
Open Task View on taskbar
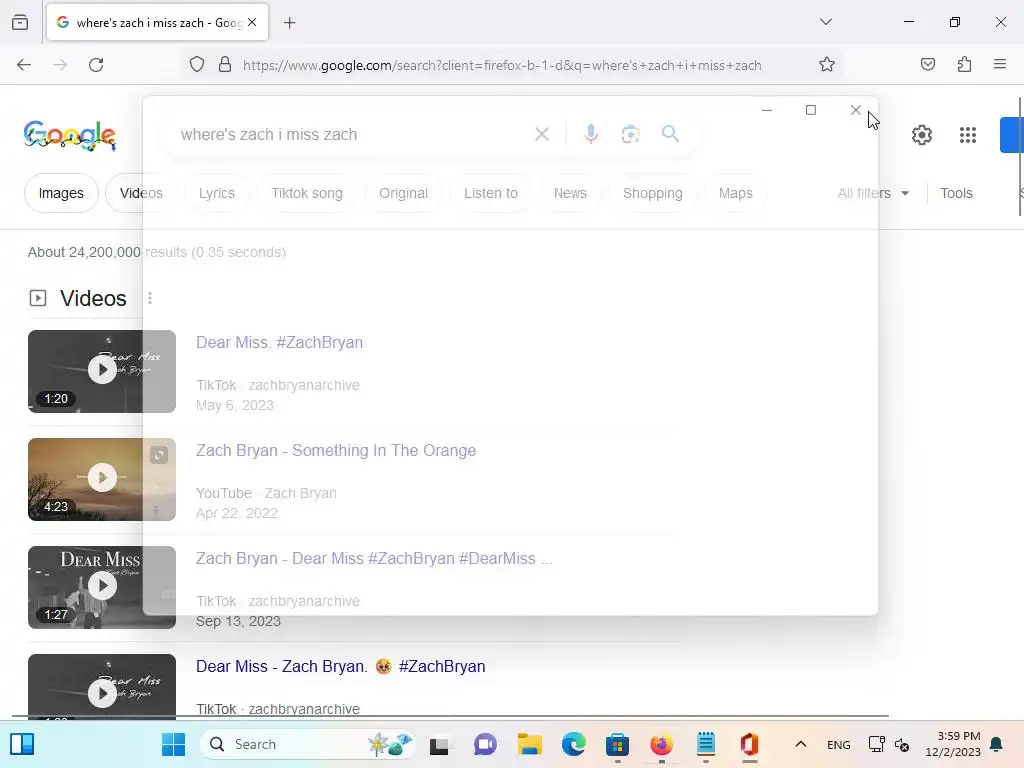[439, 744]
